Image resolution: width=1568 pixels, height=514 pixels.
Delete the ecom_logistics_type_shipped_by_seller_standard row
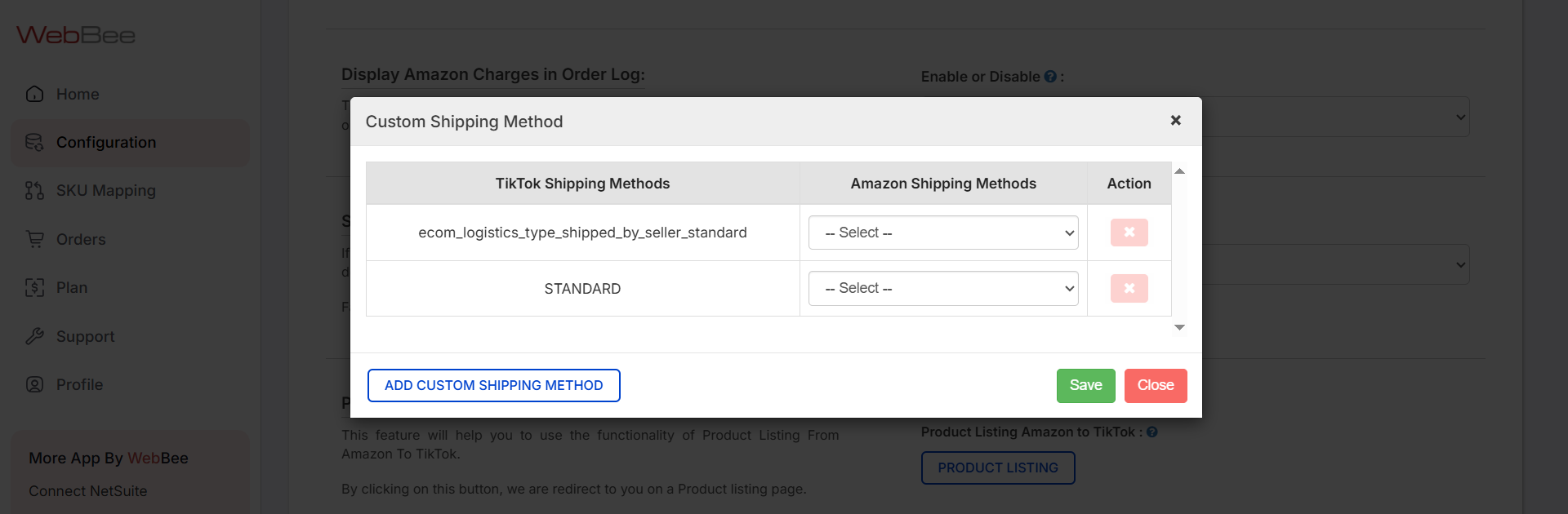coord(1129,233)
